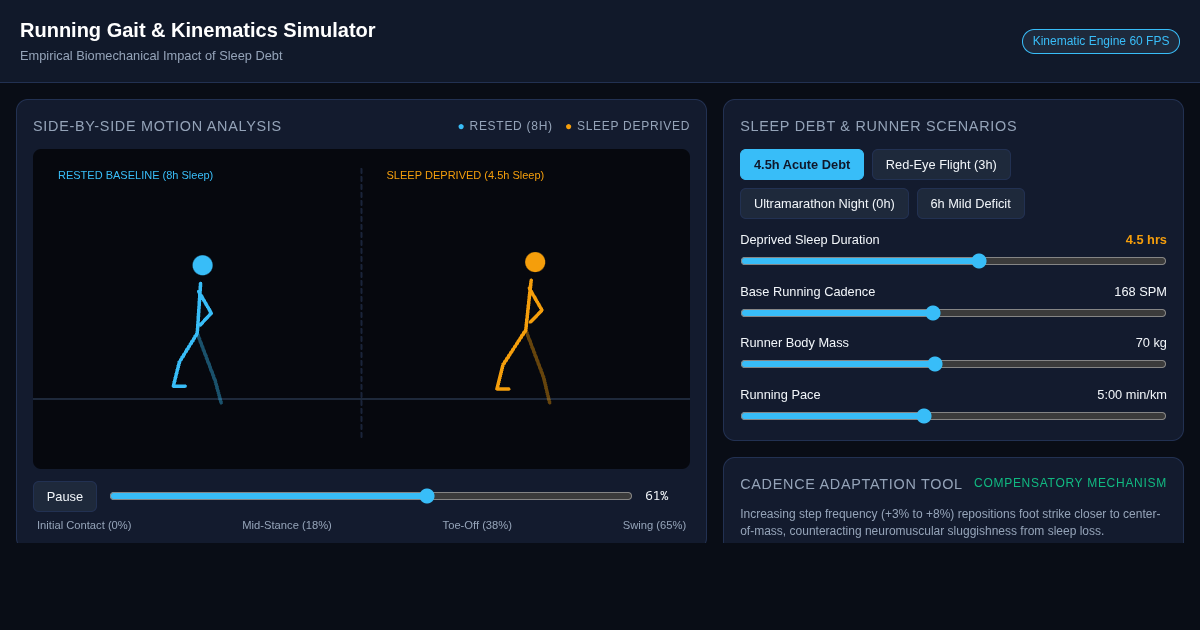The width and height of the screenshot is (1200, 630).
Task: Click the gait cycle progress slider
Action: click(x=371, y=496)
